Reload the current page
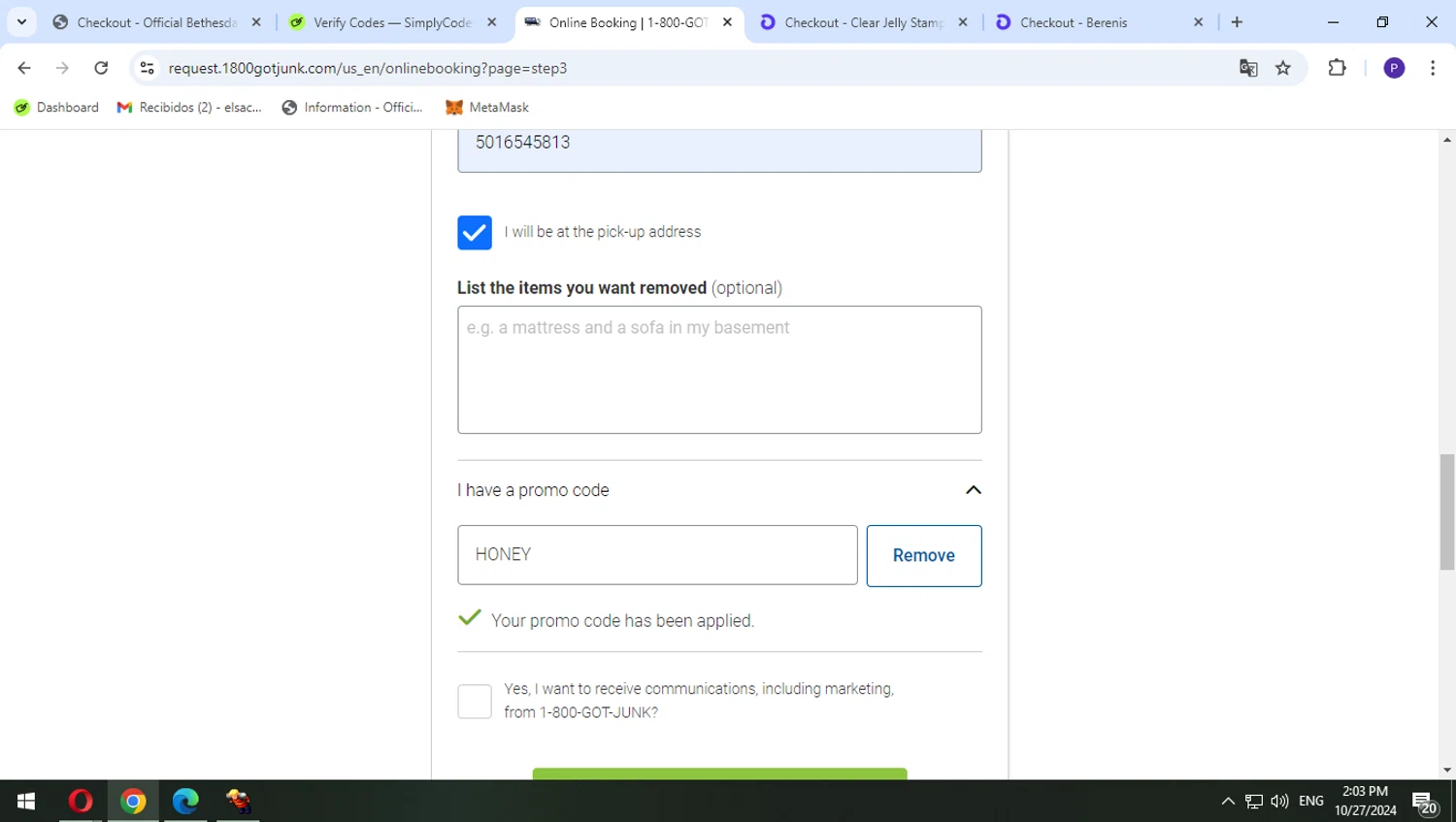 click(101, 68)
